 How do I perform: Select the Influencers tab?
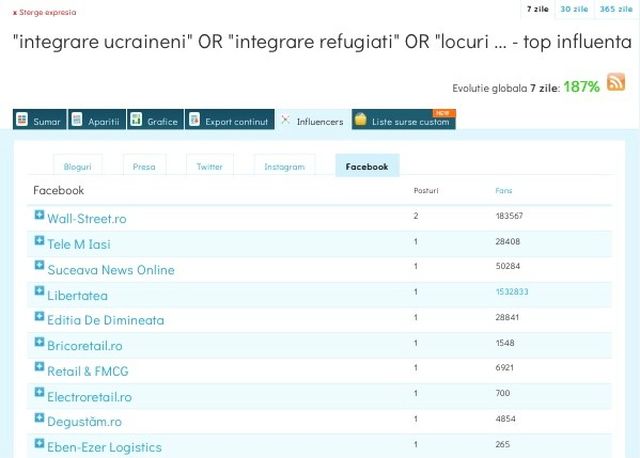(x=313, y=120)
